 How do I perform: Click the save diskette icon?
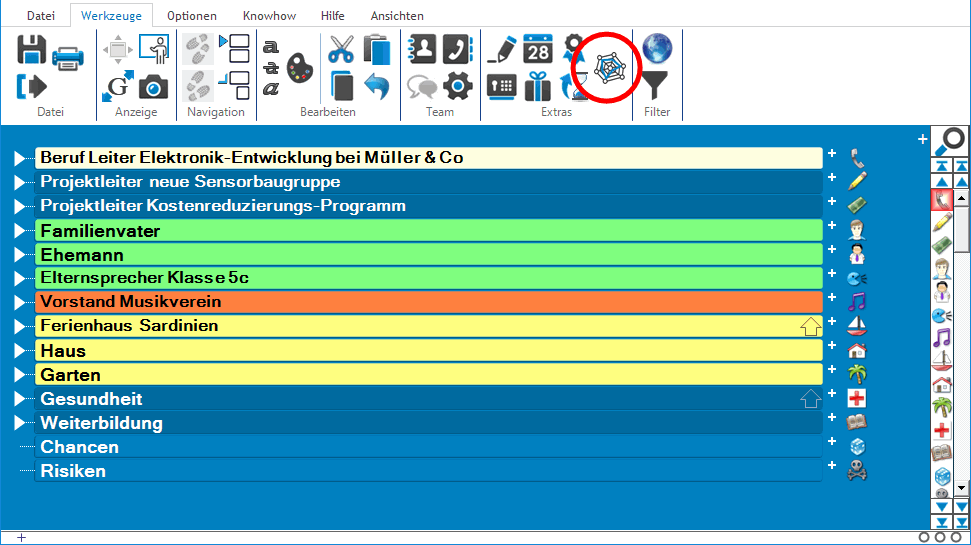32,49
